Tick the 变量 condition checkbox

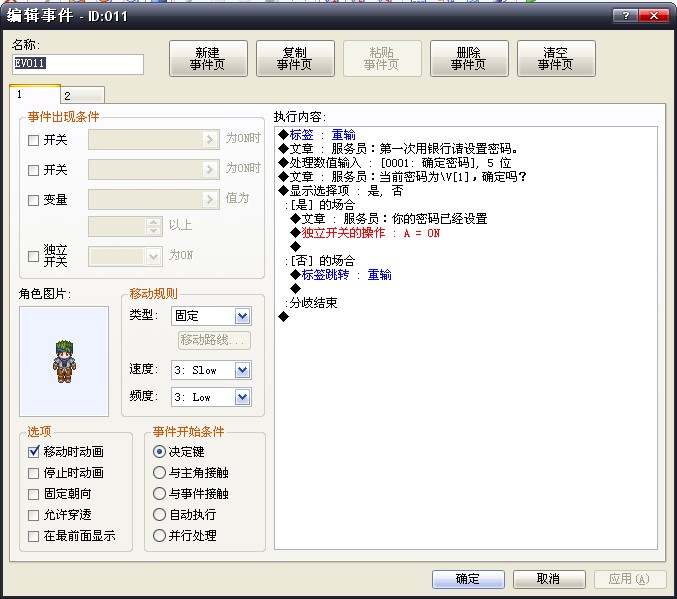(33, 200)
